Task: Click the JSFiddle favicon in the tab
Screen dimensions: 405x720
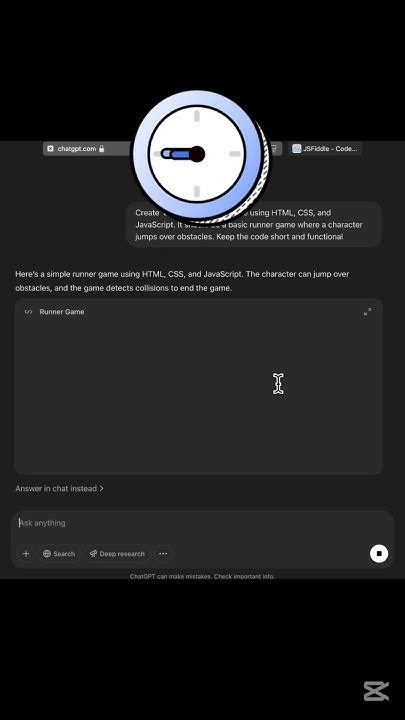Action: point(297,149)
